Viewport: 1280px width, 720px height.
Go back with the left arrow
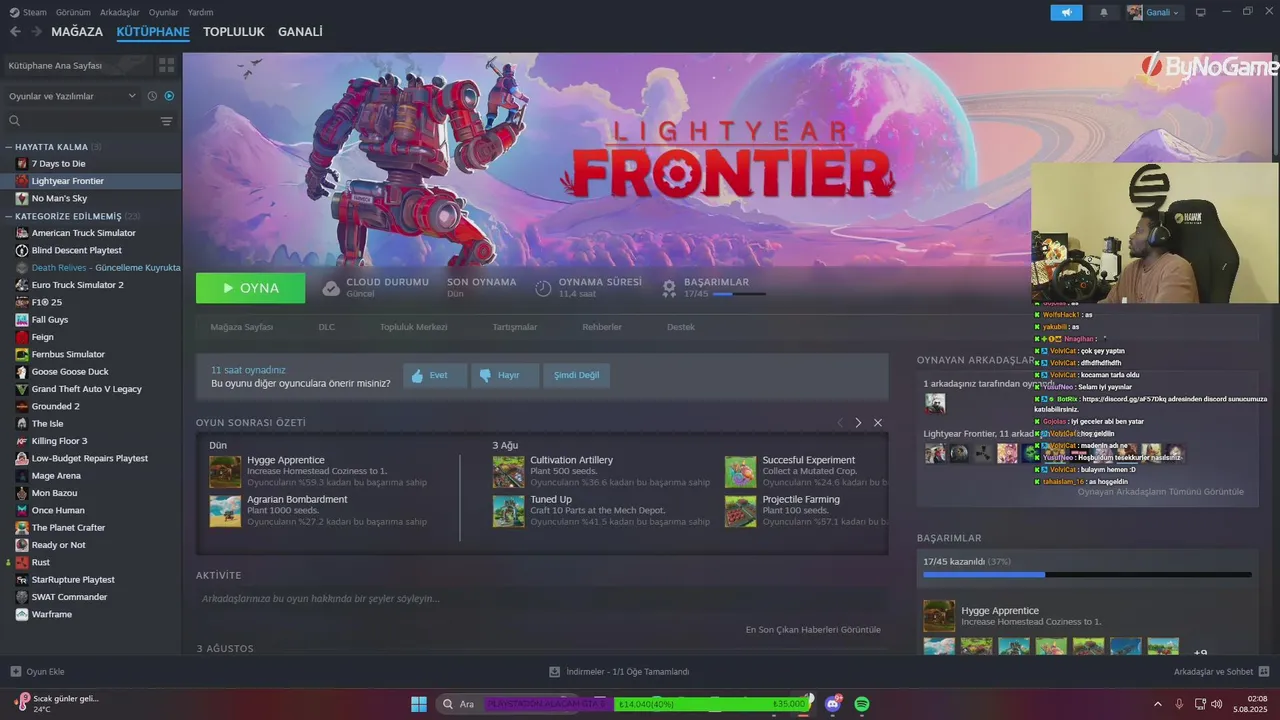[15, 32]
